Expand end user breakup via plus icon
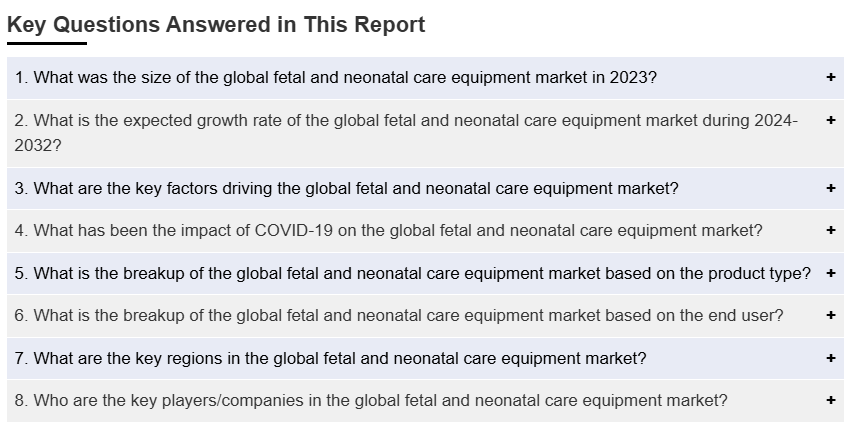 pos(830,315)
